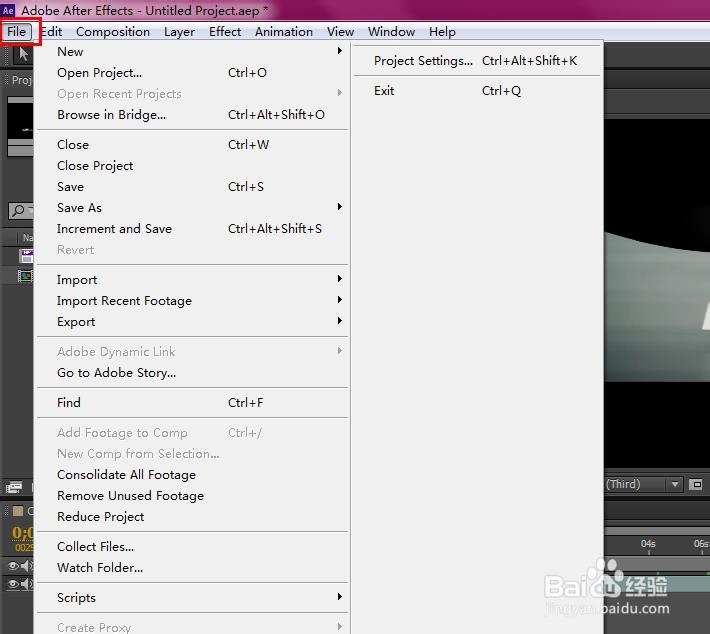Select the Selection arrow tool

click(x=23, y=55)
